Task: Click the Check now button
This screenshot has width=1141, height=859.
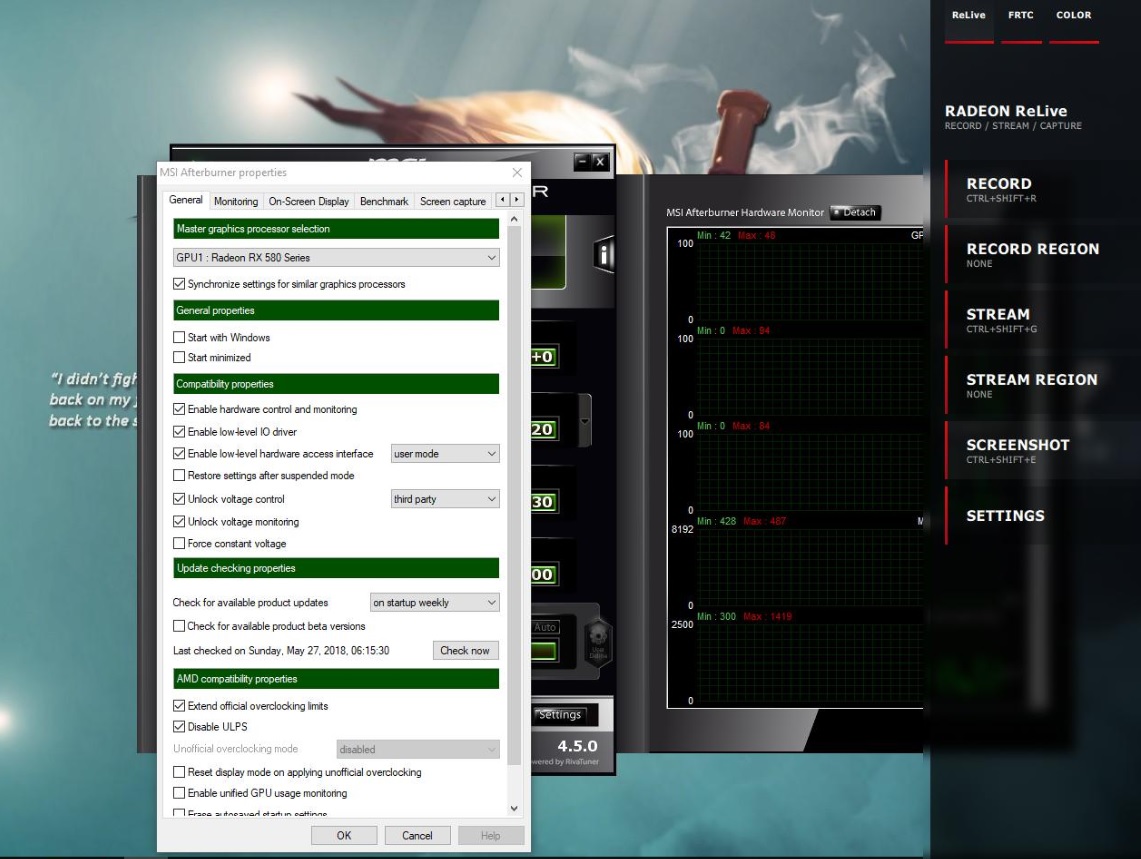Action: [x=465, y=651]
